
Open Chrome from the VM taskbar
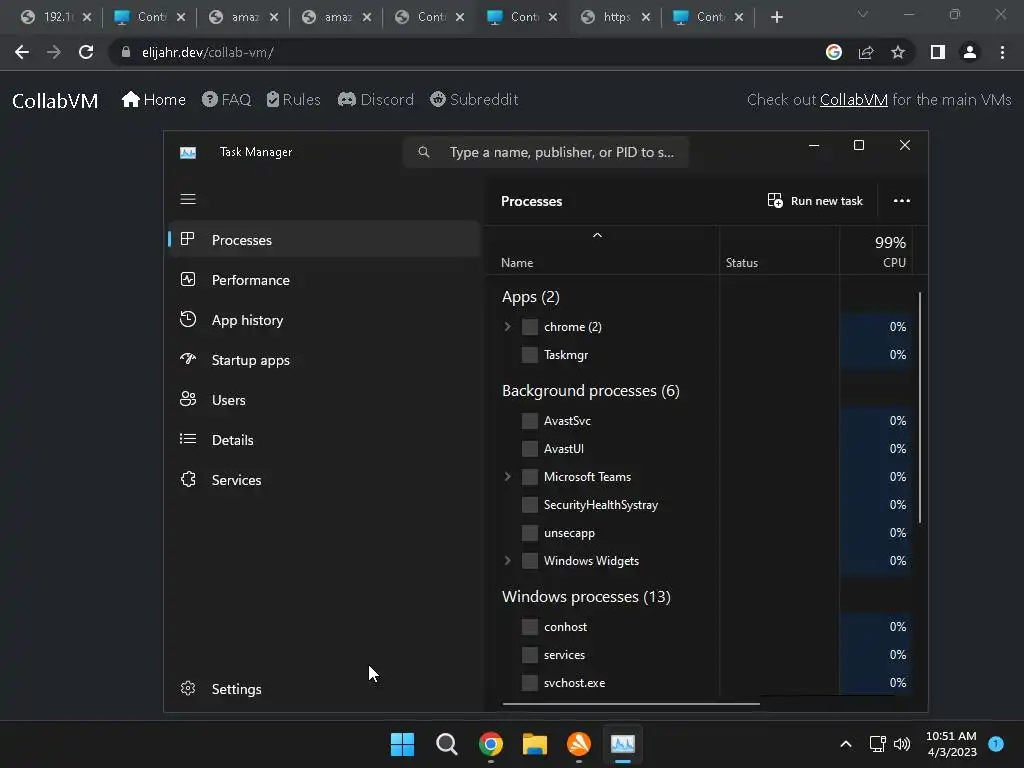pyautogui.click(x=490, y=744)
